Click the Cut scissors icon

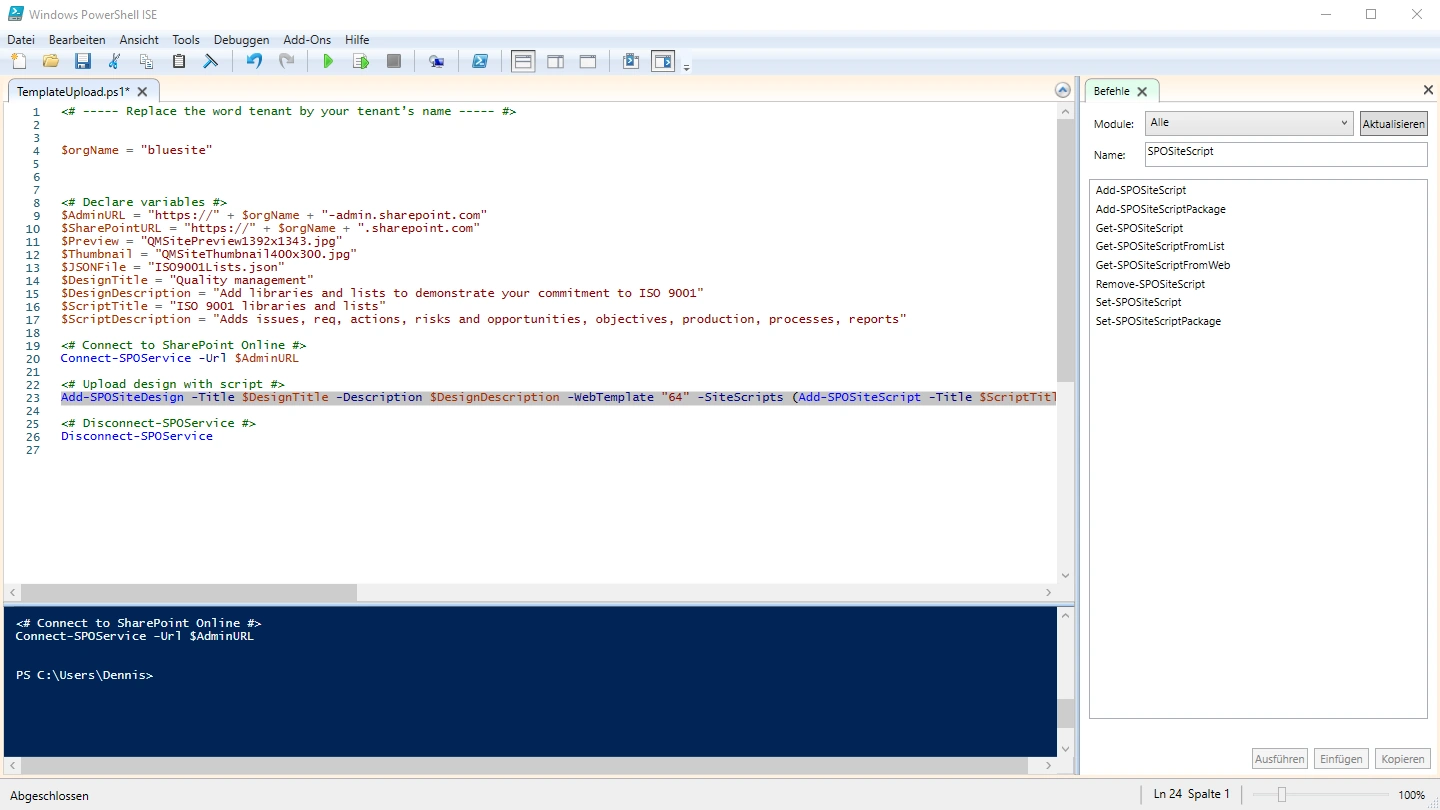(114, 62)
